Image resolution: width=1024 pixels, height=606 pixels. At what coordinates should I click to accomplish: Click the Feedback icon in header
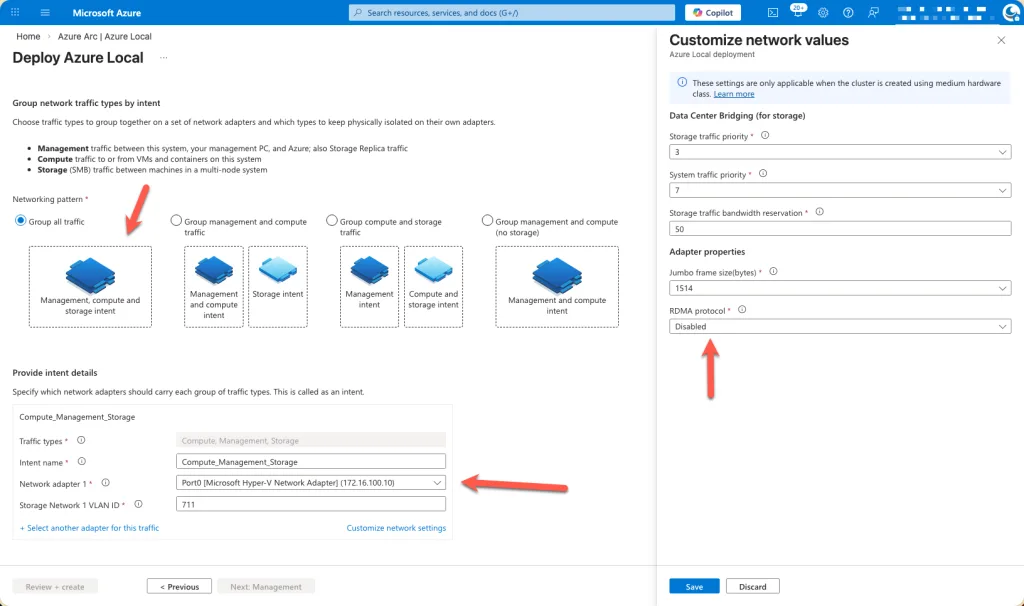point(873,13)
